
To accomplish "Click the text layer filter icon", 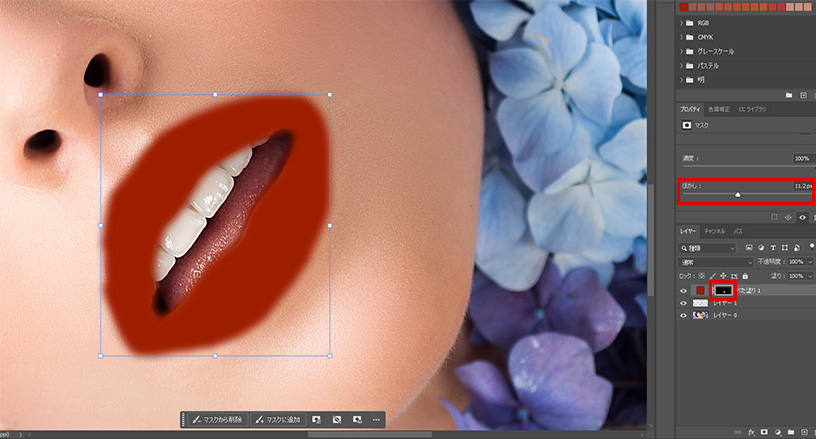I will 774,247.
